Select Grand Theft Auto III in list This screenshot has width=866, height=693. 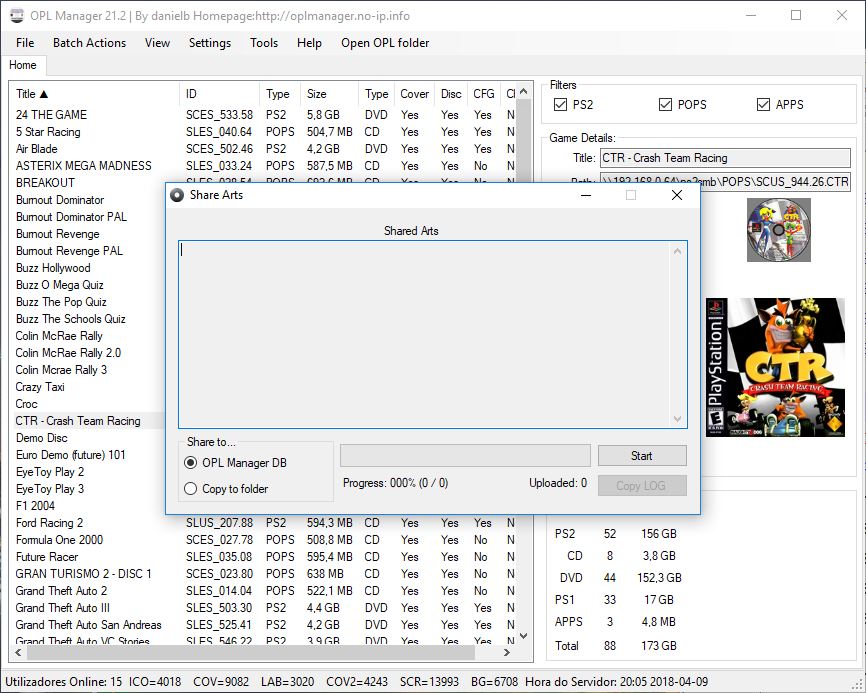point(63,608)
